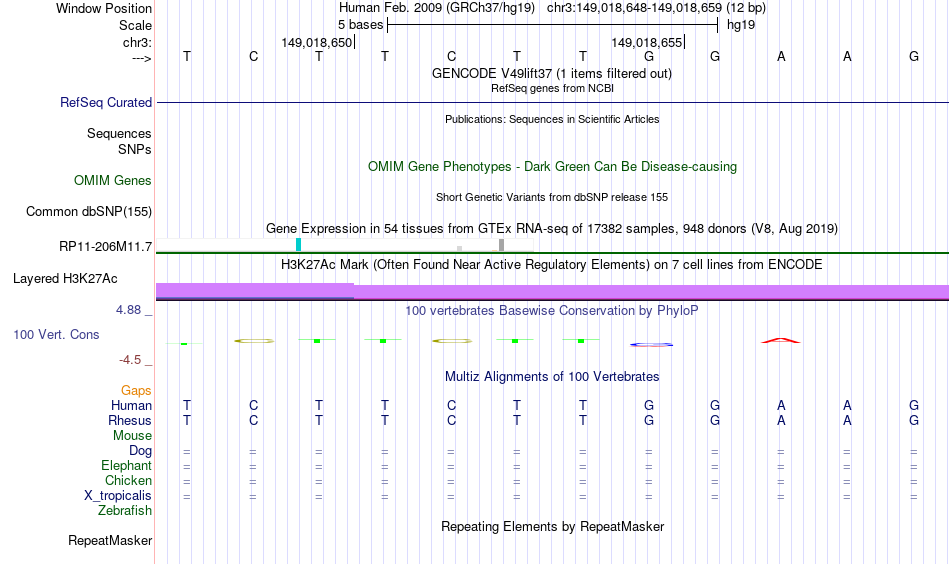Image resolution: width=950 pixels, height=564 pixels.
Task: Click the GTEx Gene Expression track title
Action: pyautogui.click(x=552, y=228)
